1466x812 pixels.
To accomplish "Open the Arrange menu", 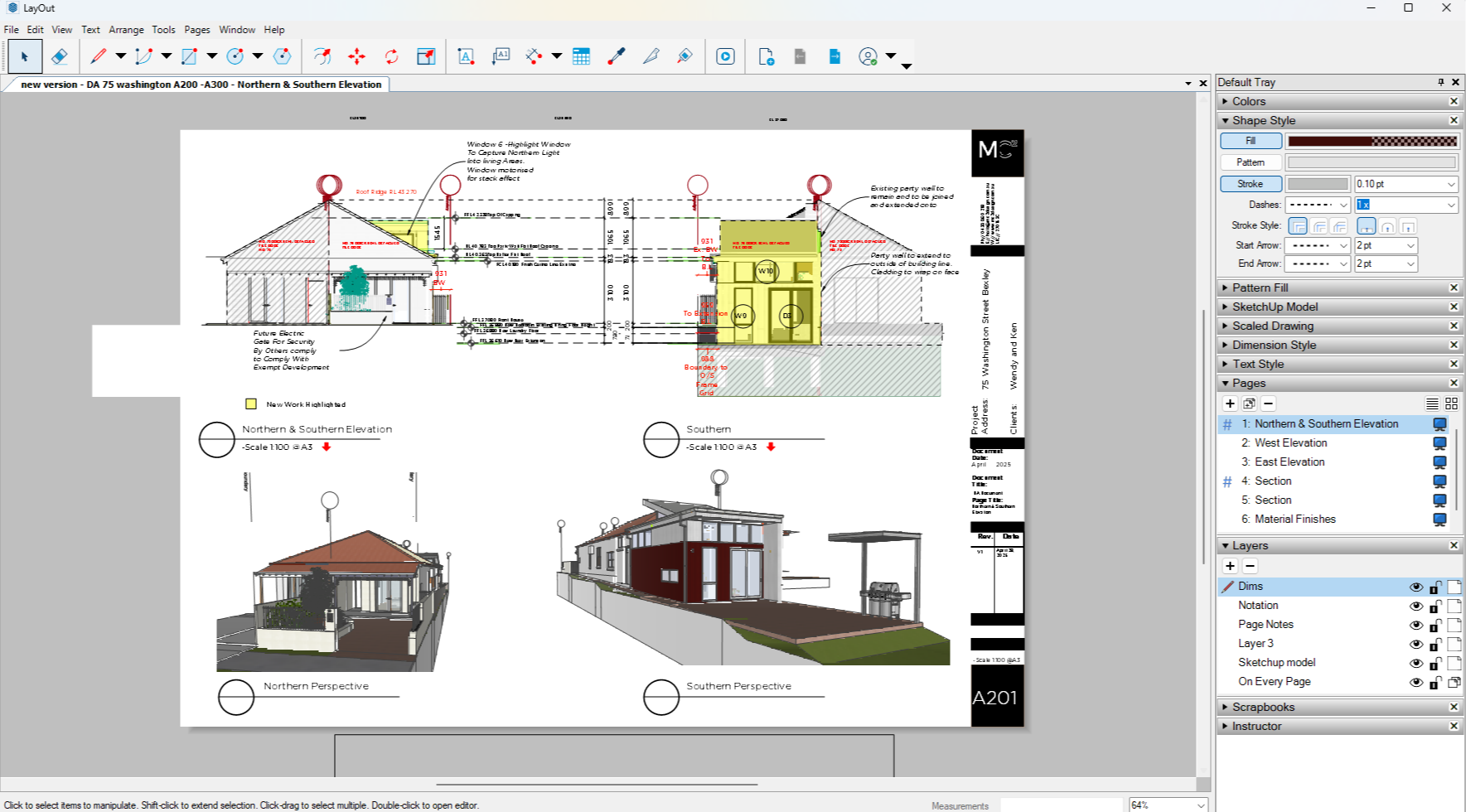I will [126, 29].
